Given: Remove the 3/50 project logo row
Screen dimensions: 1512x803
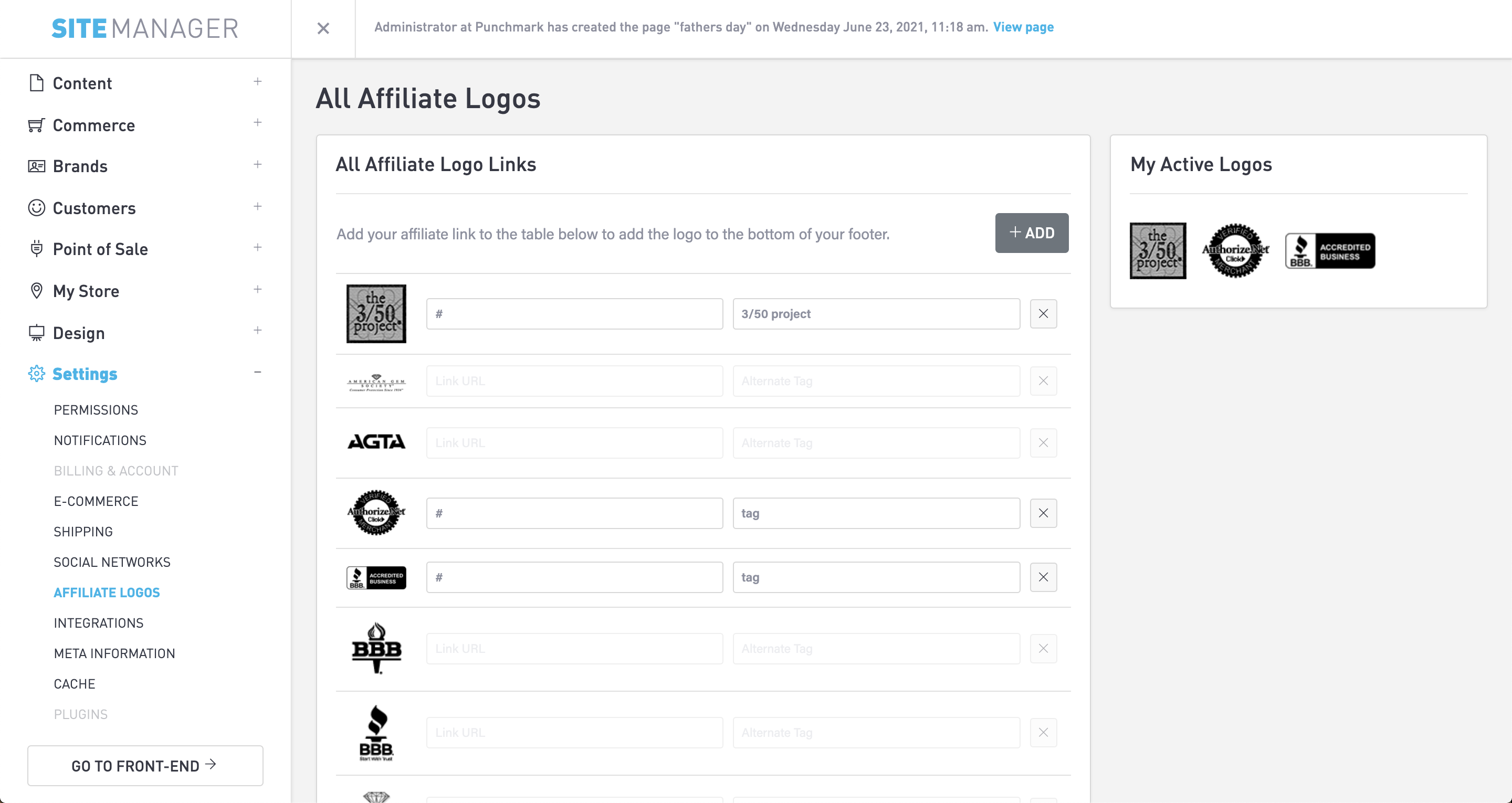Looking at the screenshot, I should (1043, 313).
